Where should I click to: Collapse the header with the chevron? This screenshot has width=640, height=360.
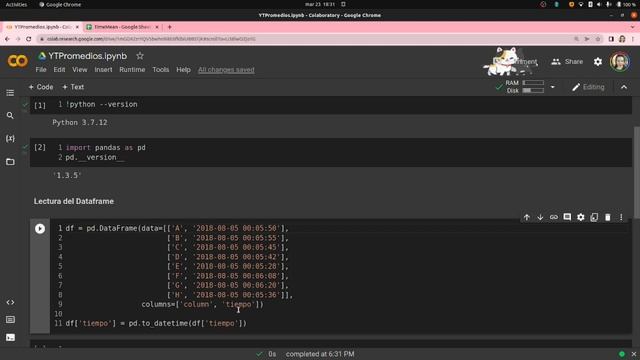(624, 87)
